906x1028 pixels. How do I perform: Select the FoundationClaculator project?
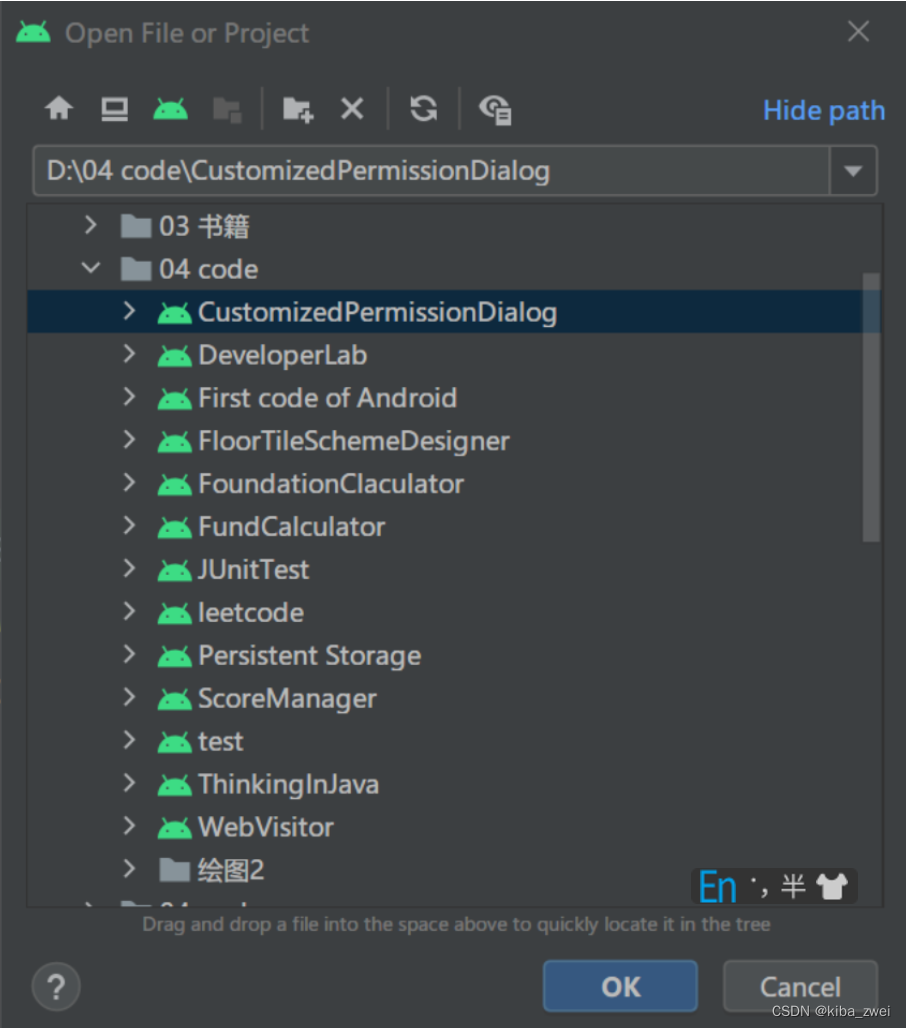click(331, 484)
